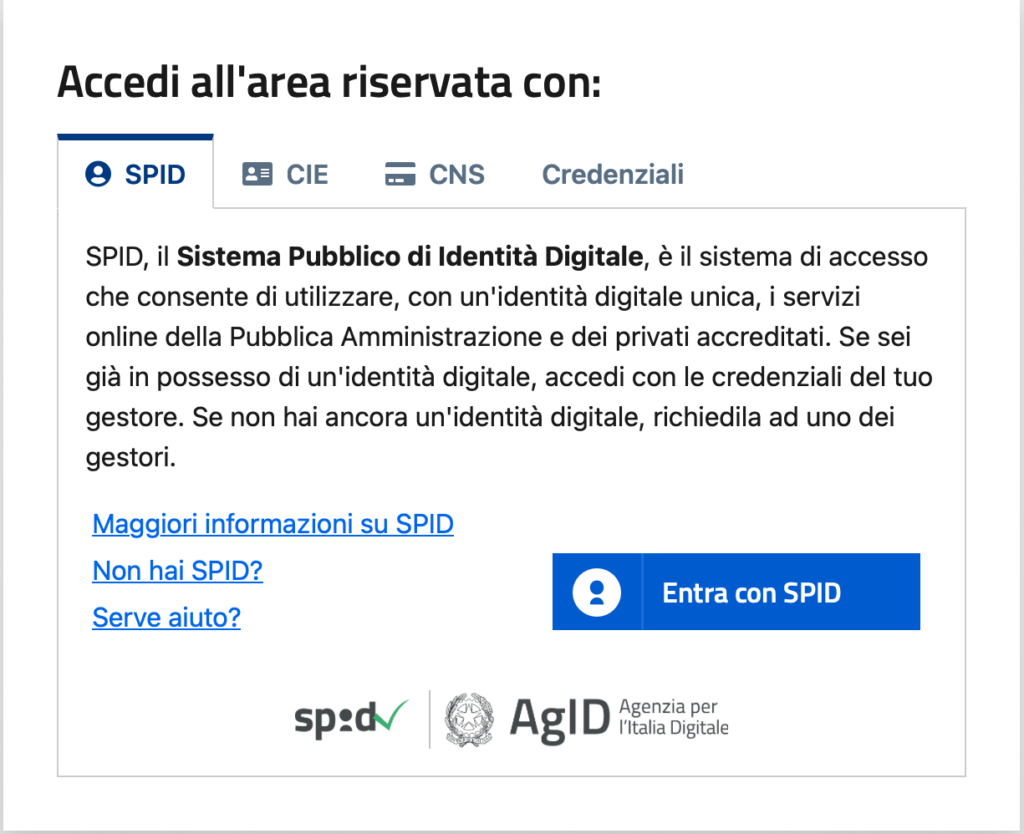This screenshot has height=834, width=1024.
Task: Click the round user icon on the SPID button
Action: (596, 592)
